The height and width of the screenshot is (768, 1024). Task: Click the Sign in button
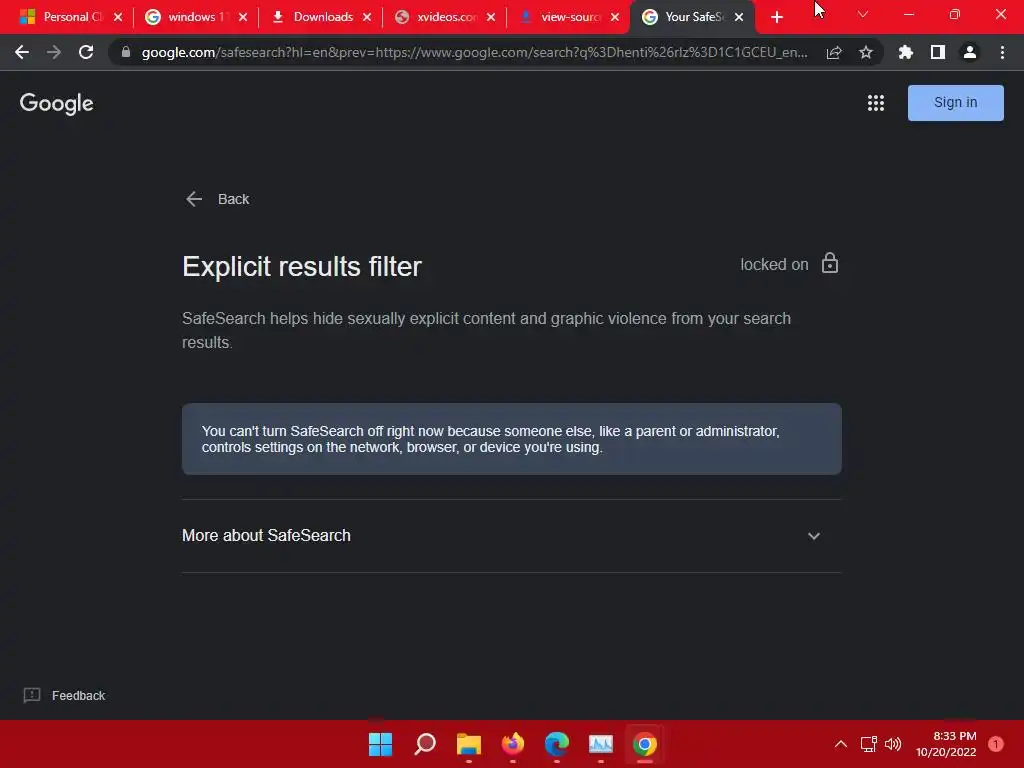coord(955,103)
